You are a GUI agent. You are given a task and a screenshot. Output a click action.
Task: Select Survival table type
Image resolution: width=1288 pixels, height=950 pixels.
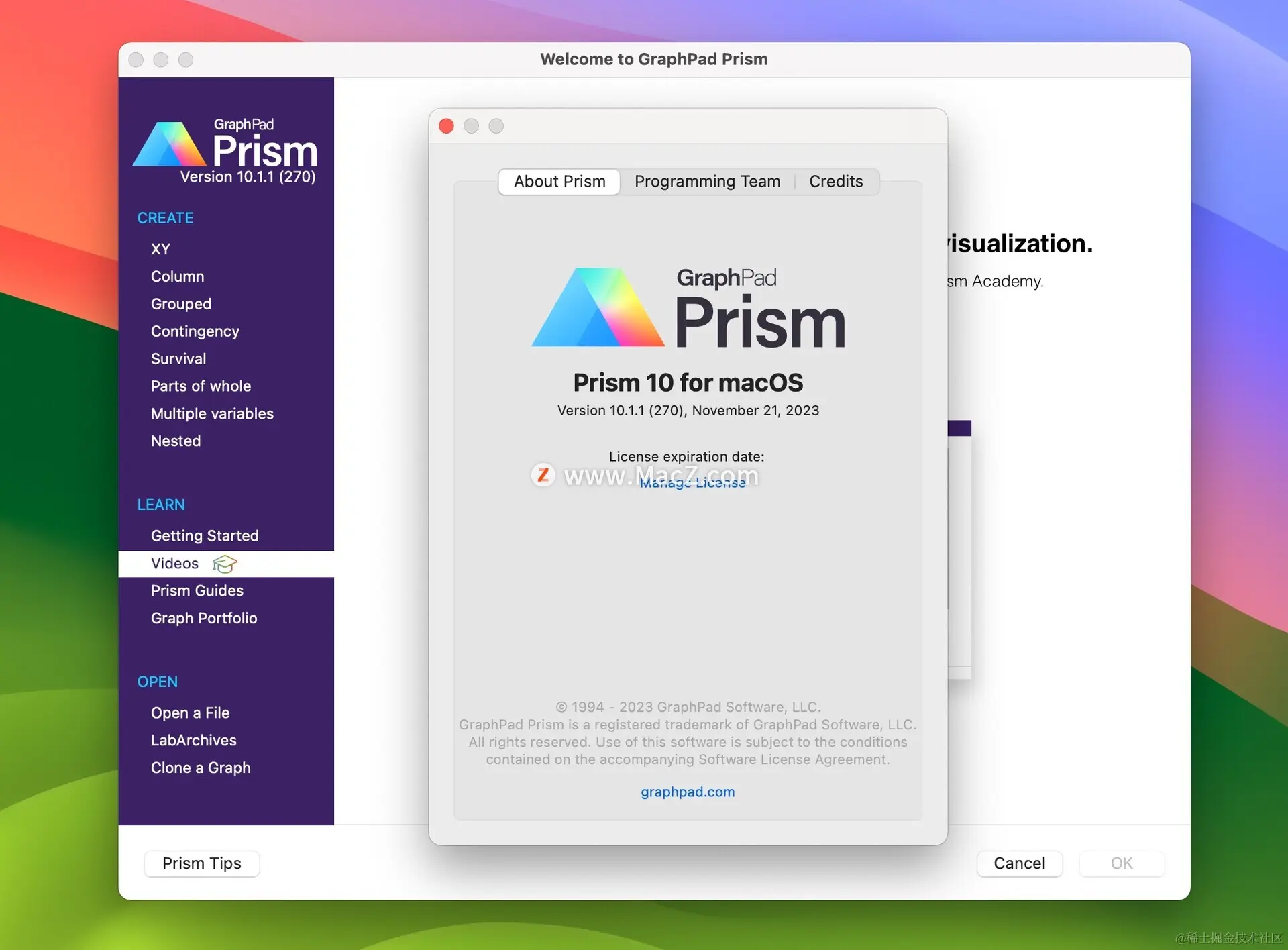click(x=178, y=359)
